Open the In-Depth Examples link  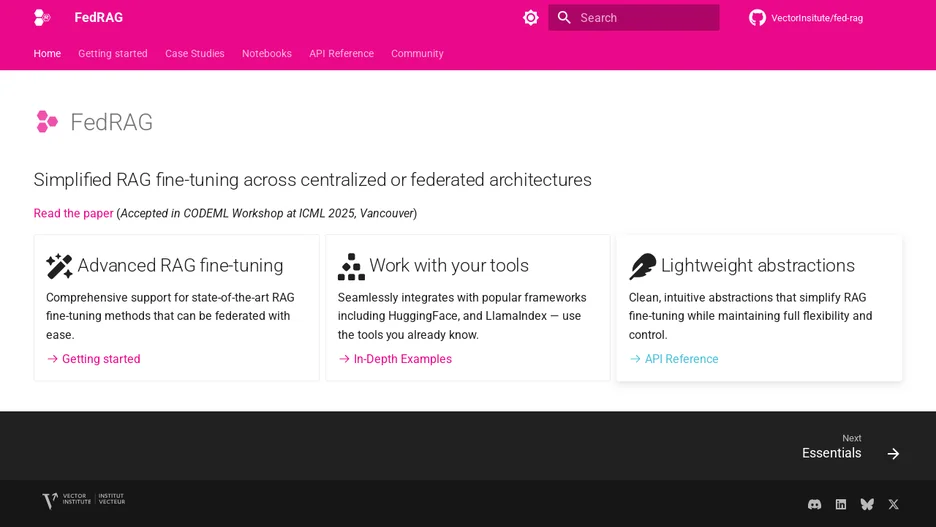tap(395, 359)
